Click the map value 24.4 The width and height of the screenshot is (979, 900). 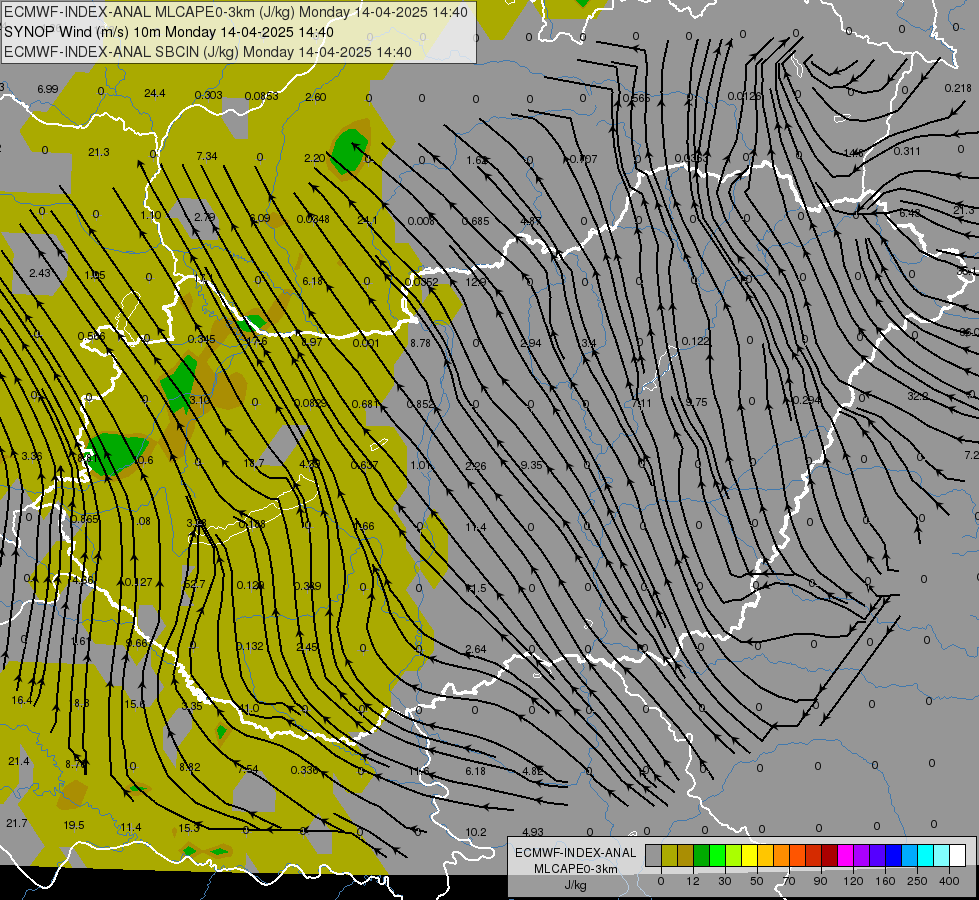[x=155, y=94]
